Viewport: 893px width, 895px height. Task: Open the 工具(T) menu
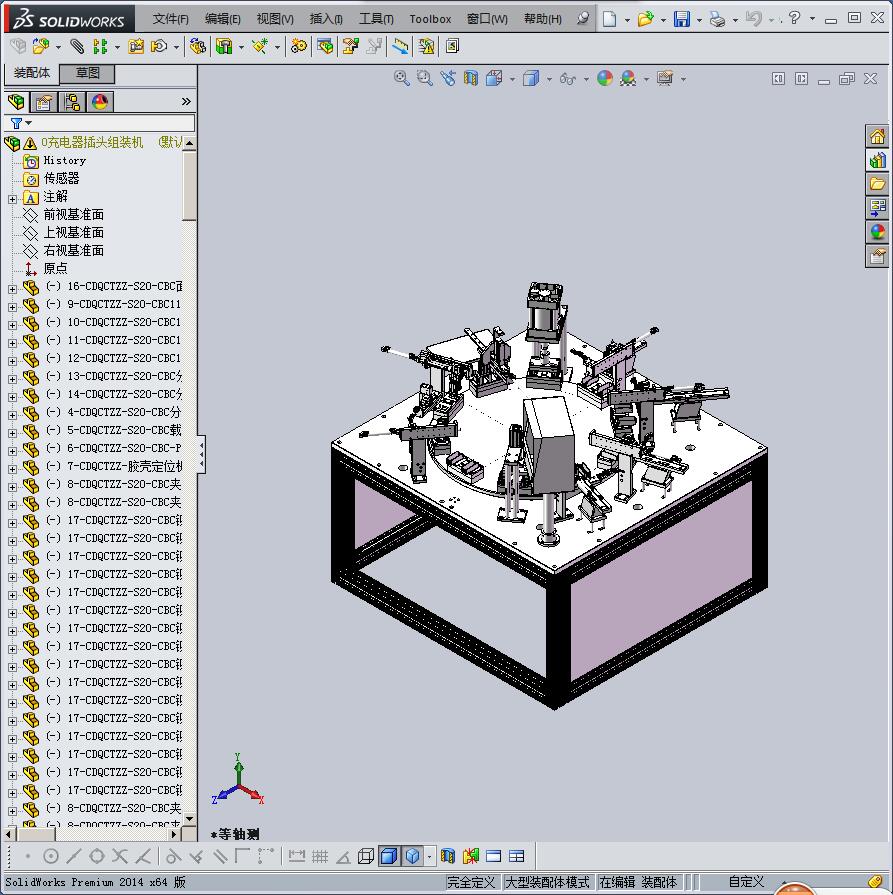pyautogui.click(x=376, y=19)
